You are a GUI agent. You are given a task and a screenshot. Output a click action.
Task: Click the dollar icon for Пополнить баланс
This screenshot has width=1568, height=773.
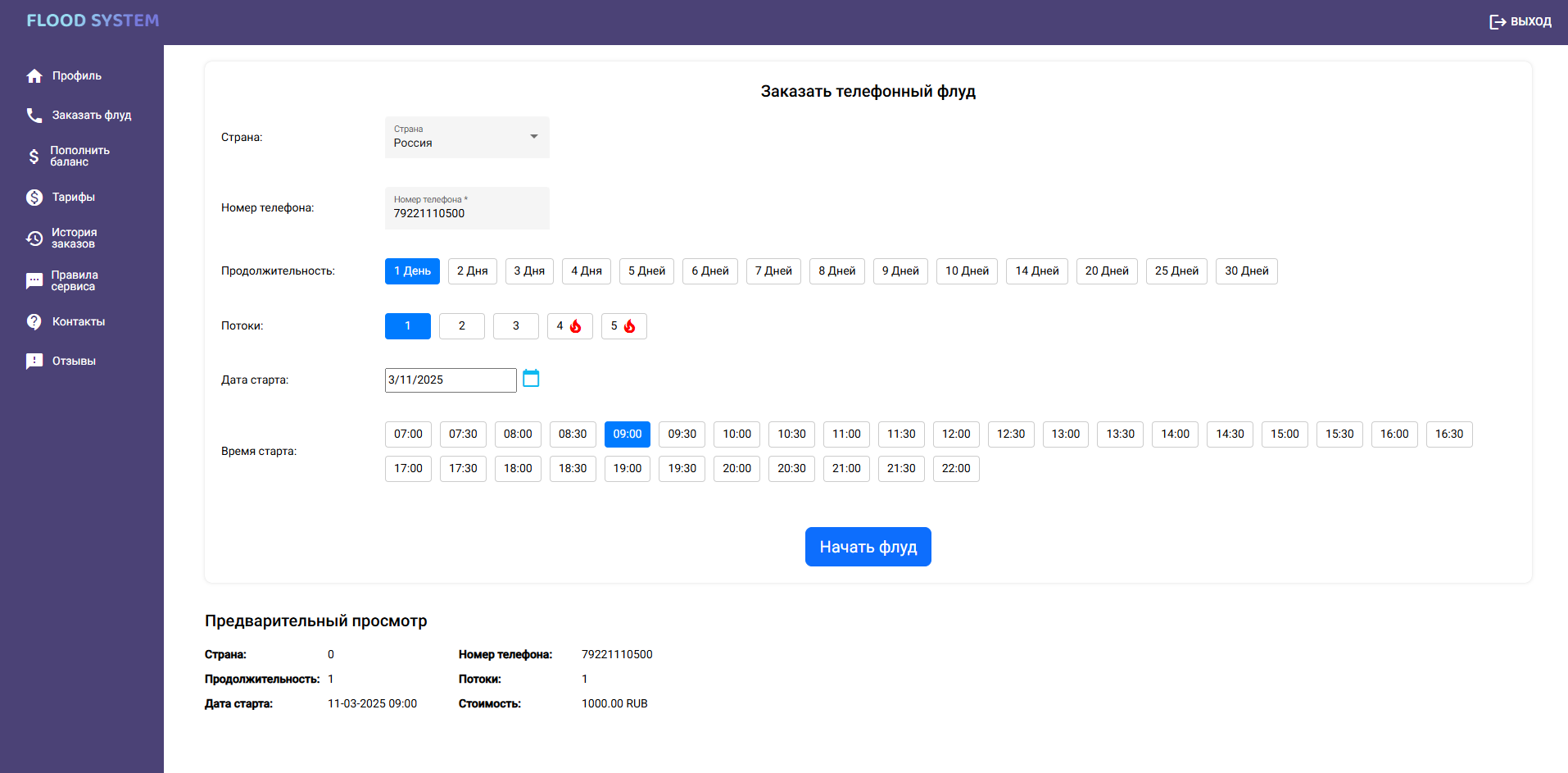34,157
